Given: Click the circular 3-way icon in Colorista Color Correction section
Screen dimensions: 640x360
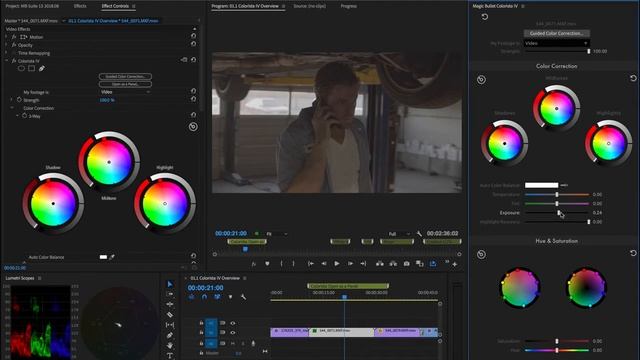Looking at the screenshot, I should 481,80.
